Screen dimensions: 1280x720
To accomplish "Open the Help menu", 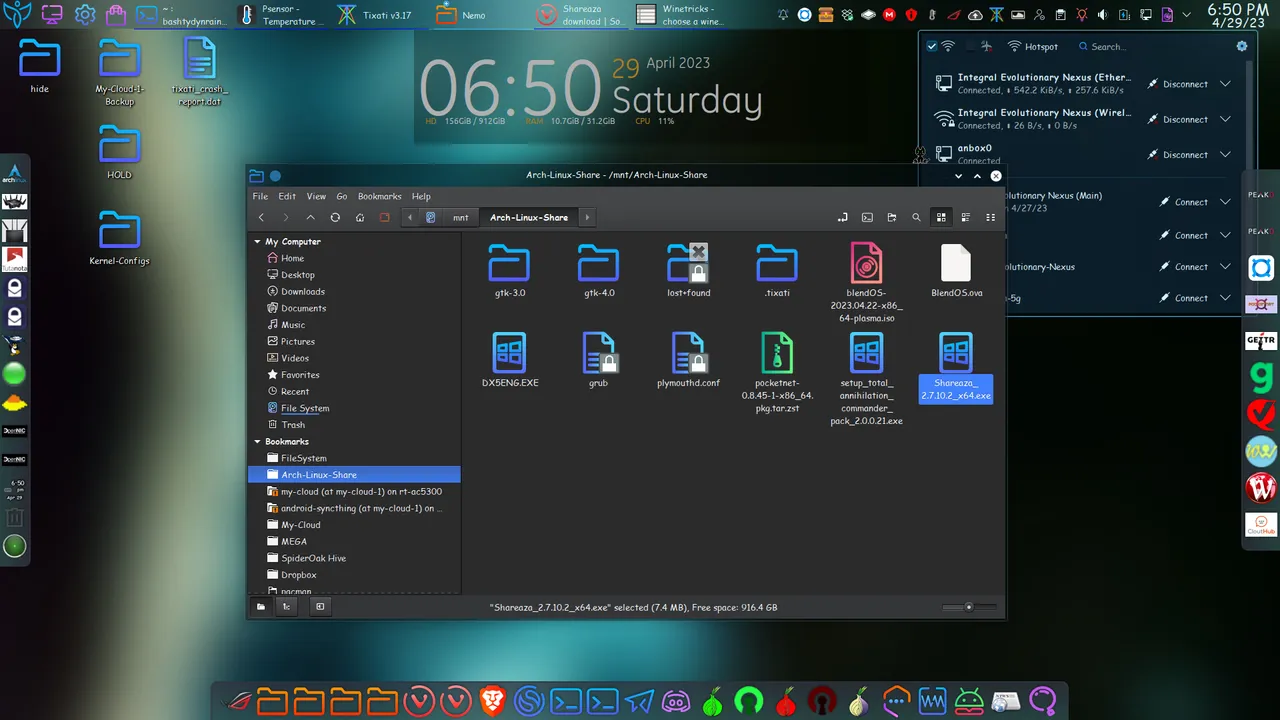I will (421, 196).
